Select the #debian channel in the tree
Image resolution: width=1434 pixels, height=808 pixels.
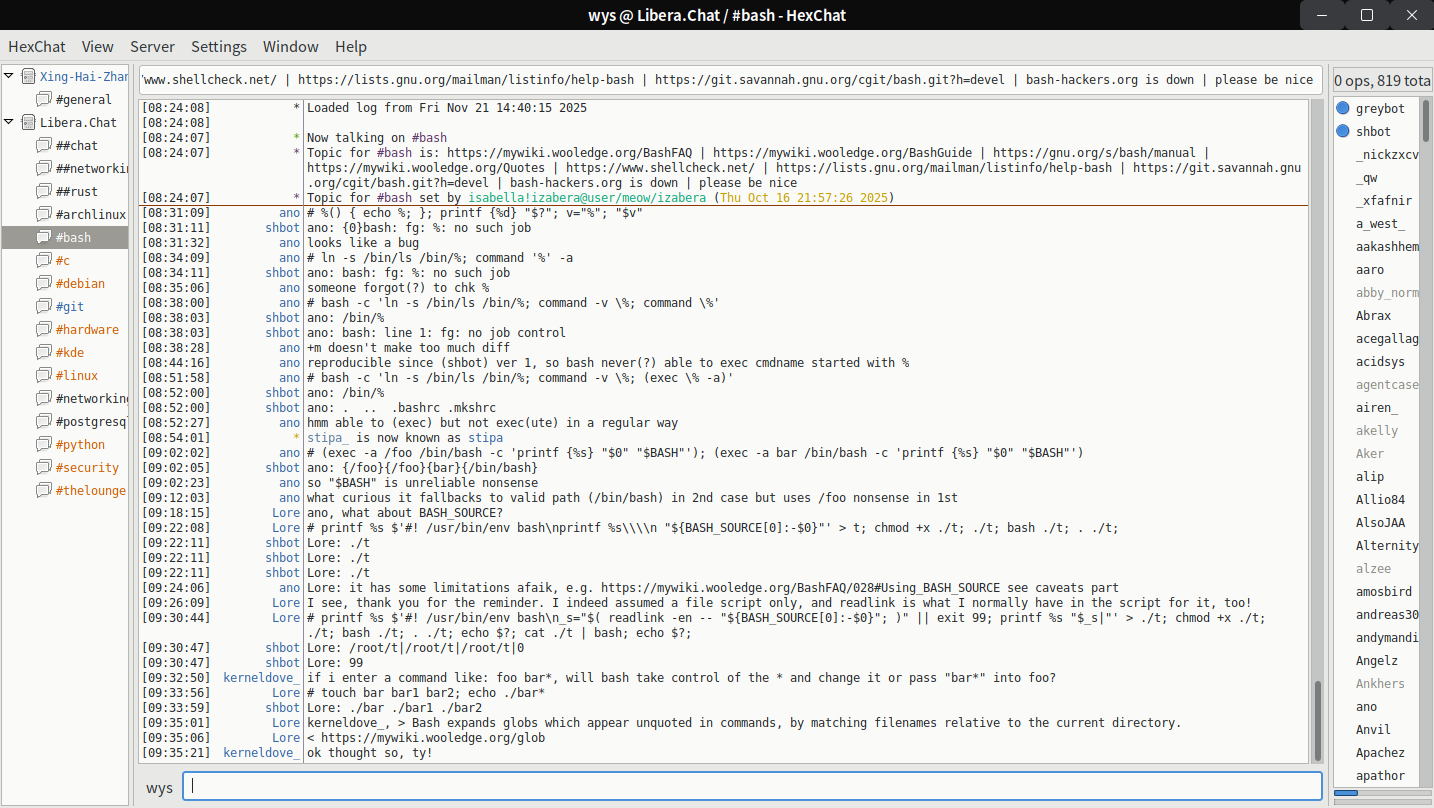point(80,283)
